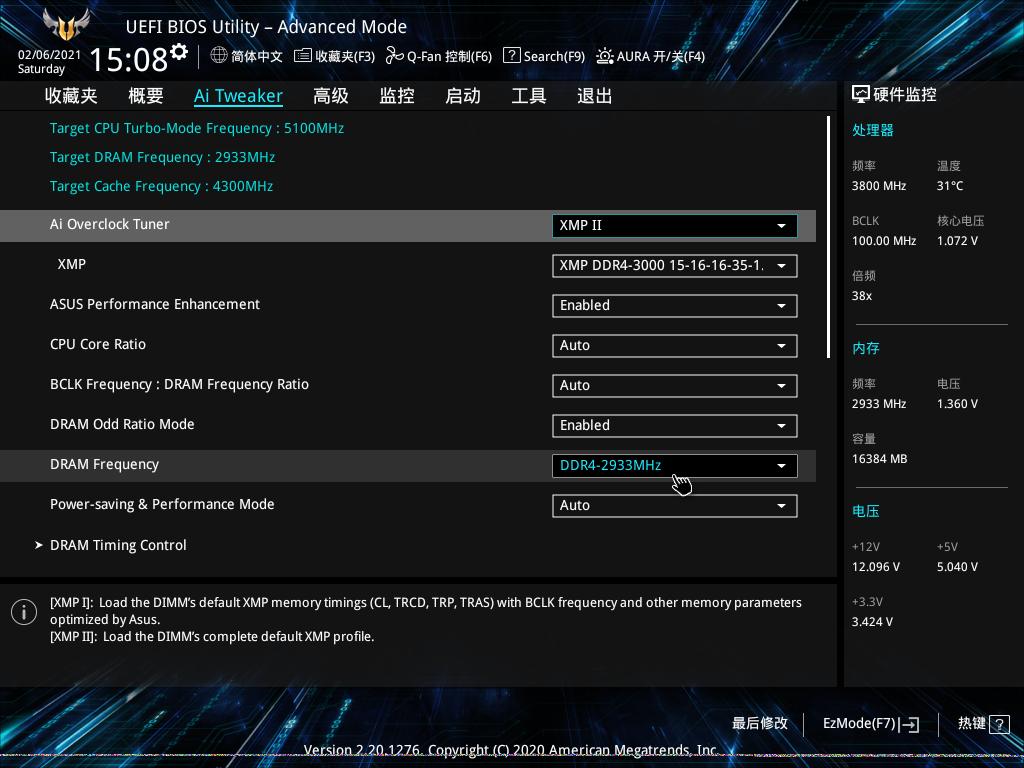The width and height of the screenshot is (1024, 768).
Task: Click the EzMode(F7) button
Action: [x=870, y=723]
